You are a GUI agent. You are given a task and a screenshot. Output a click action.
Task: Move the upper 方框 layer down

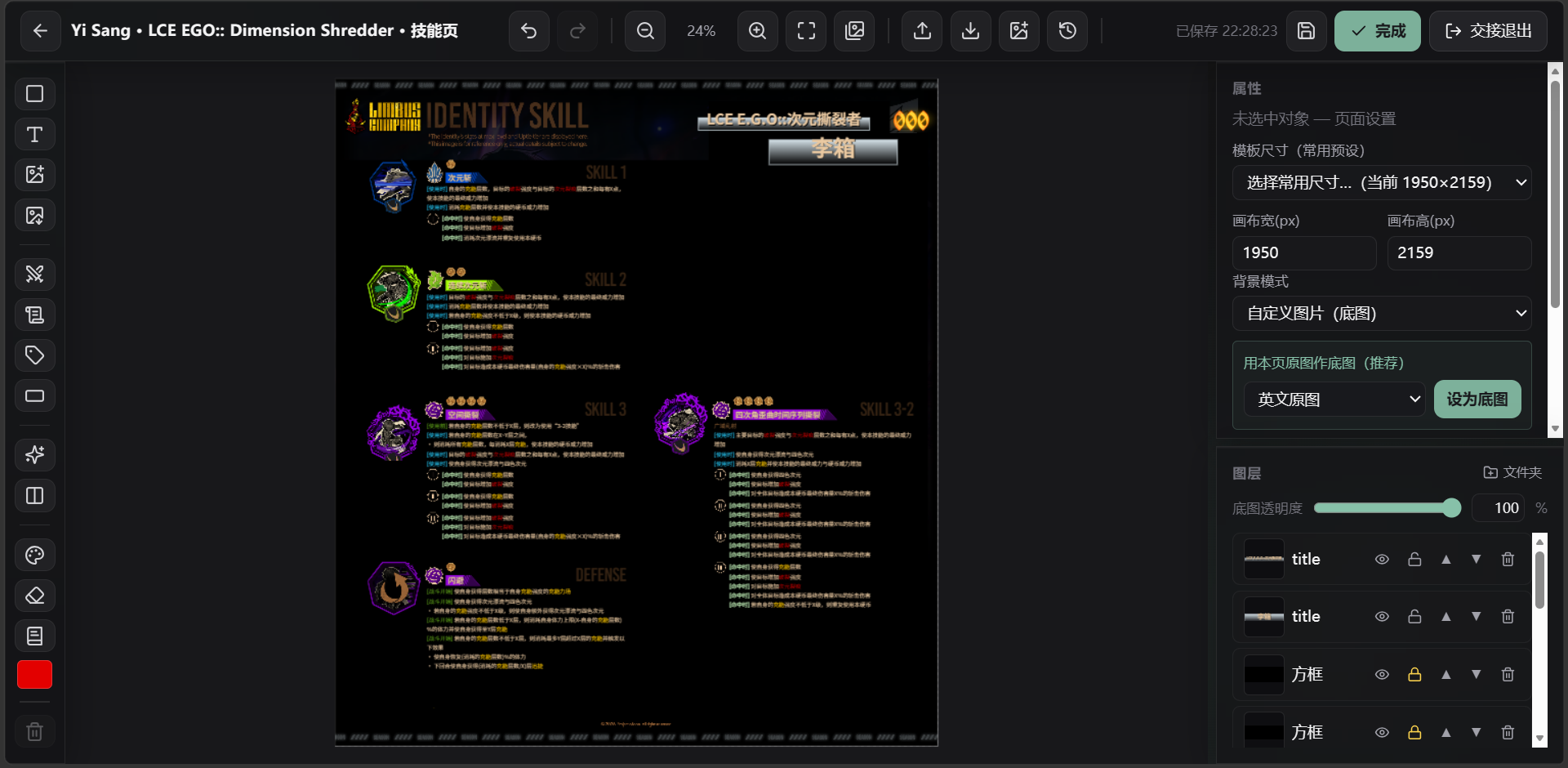pos(1477,675)
